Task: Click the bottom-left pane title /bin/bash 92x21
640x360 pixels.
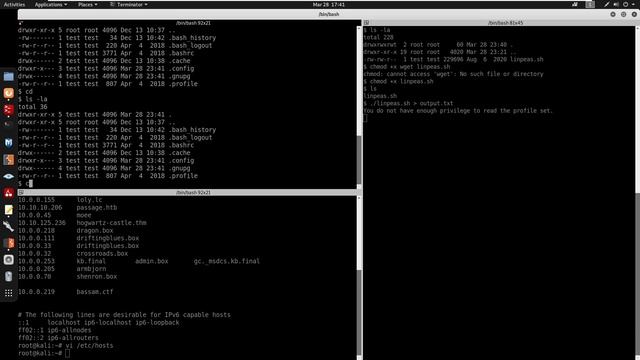Action: (x=193, y=192)
